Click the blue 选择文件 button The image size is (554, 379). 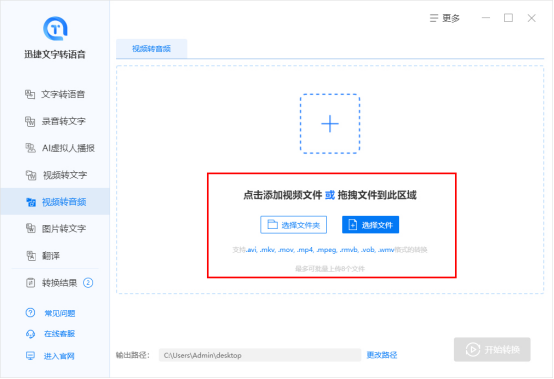[371, 225]
